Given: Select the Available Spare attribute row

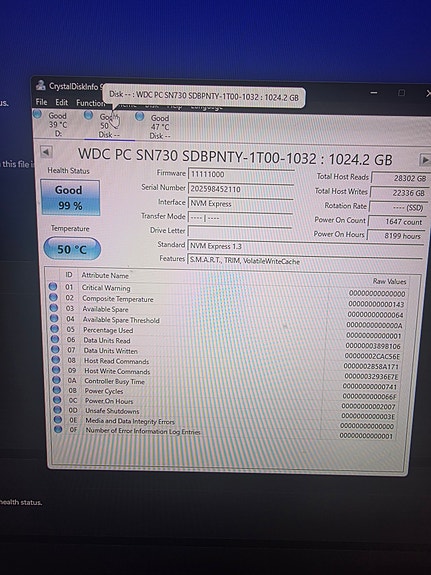Looking at the screenshot, I should tap(227, 310).
